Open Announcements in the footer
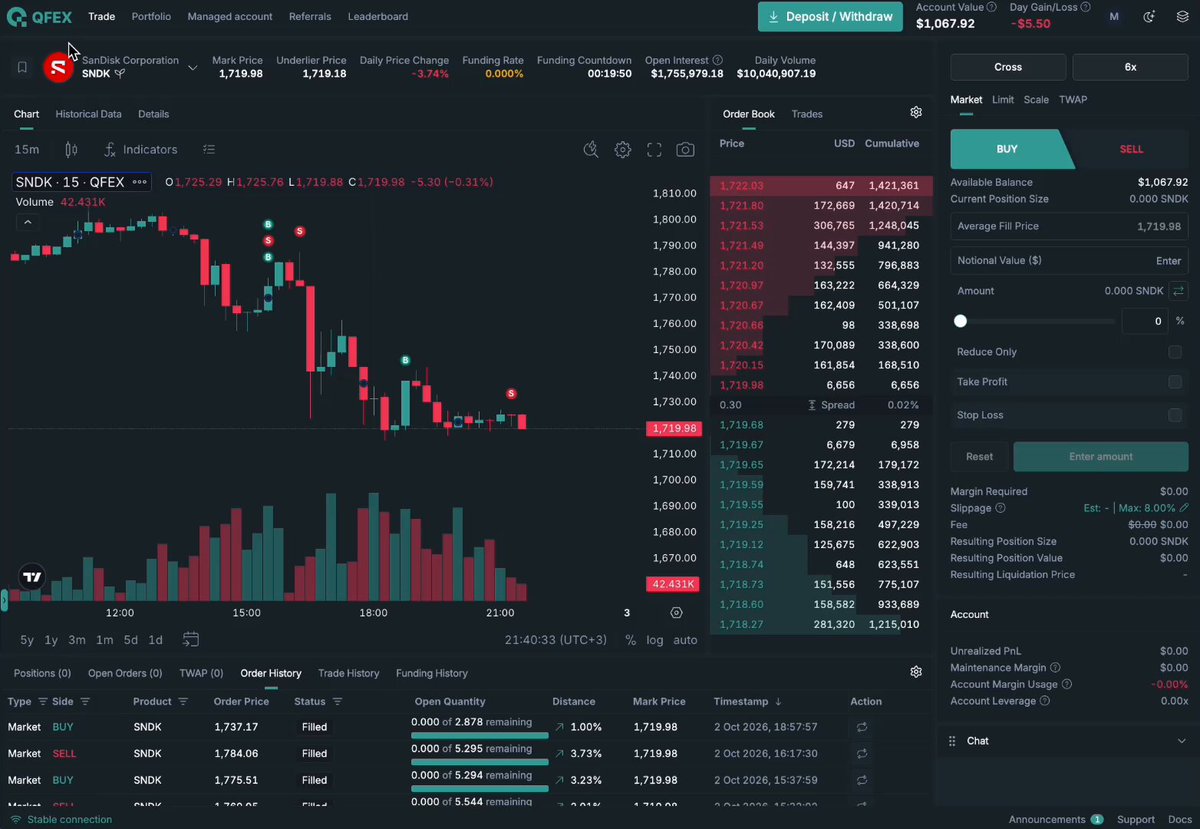The height and width of the screenshot is (829, 1200). pyautogui.click(x=1055, y=819)
